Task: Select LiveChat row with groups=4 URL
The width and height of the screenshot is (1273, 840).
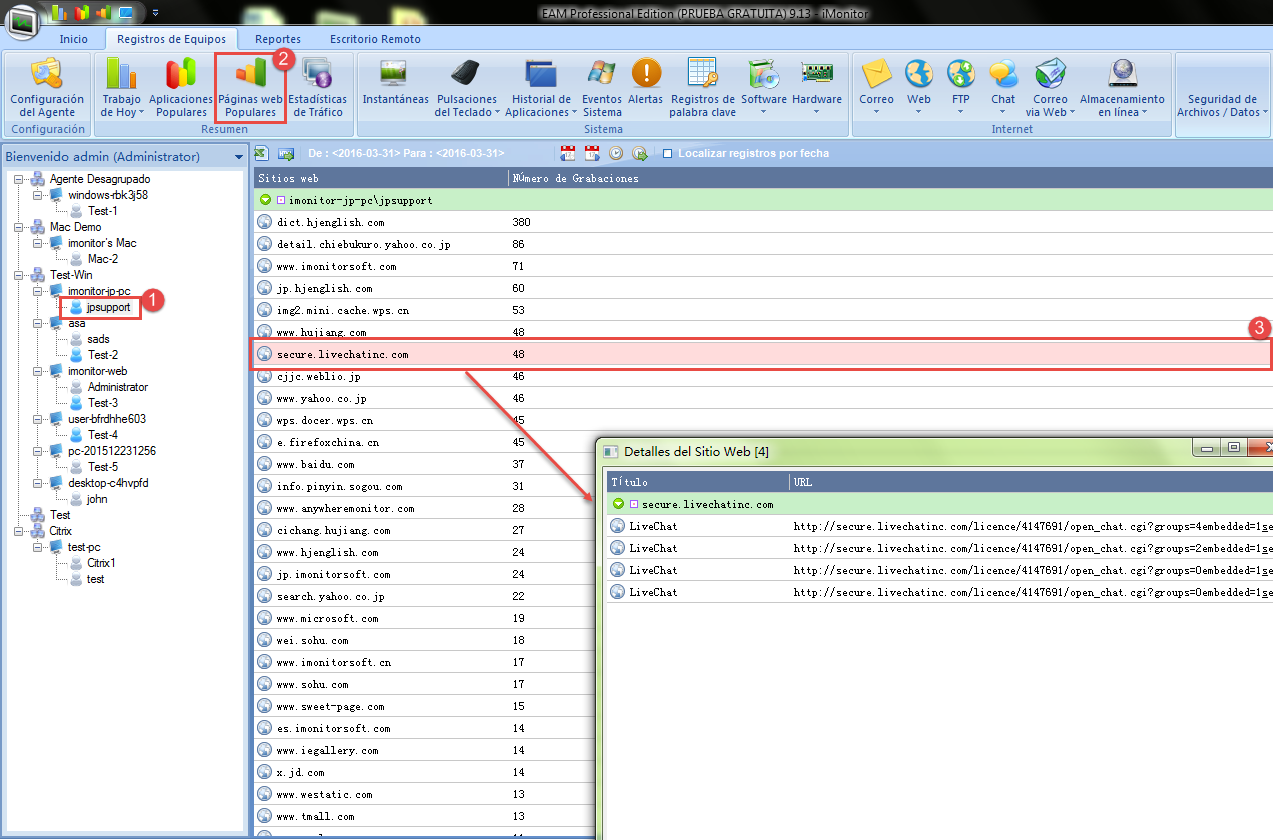Action: coord(940,526)
